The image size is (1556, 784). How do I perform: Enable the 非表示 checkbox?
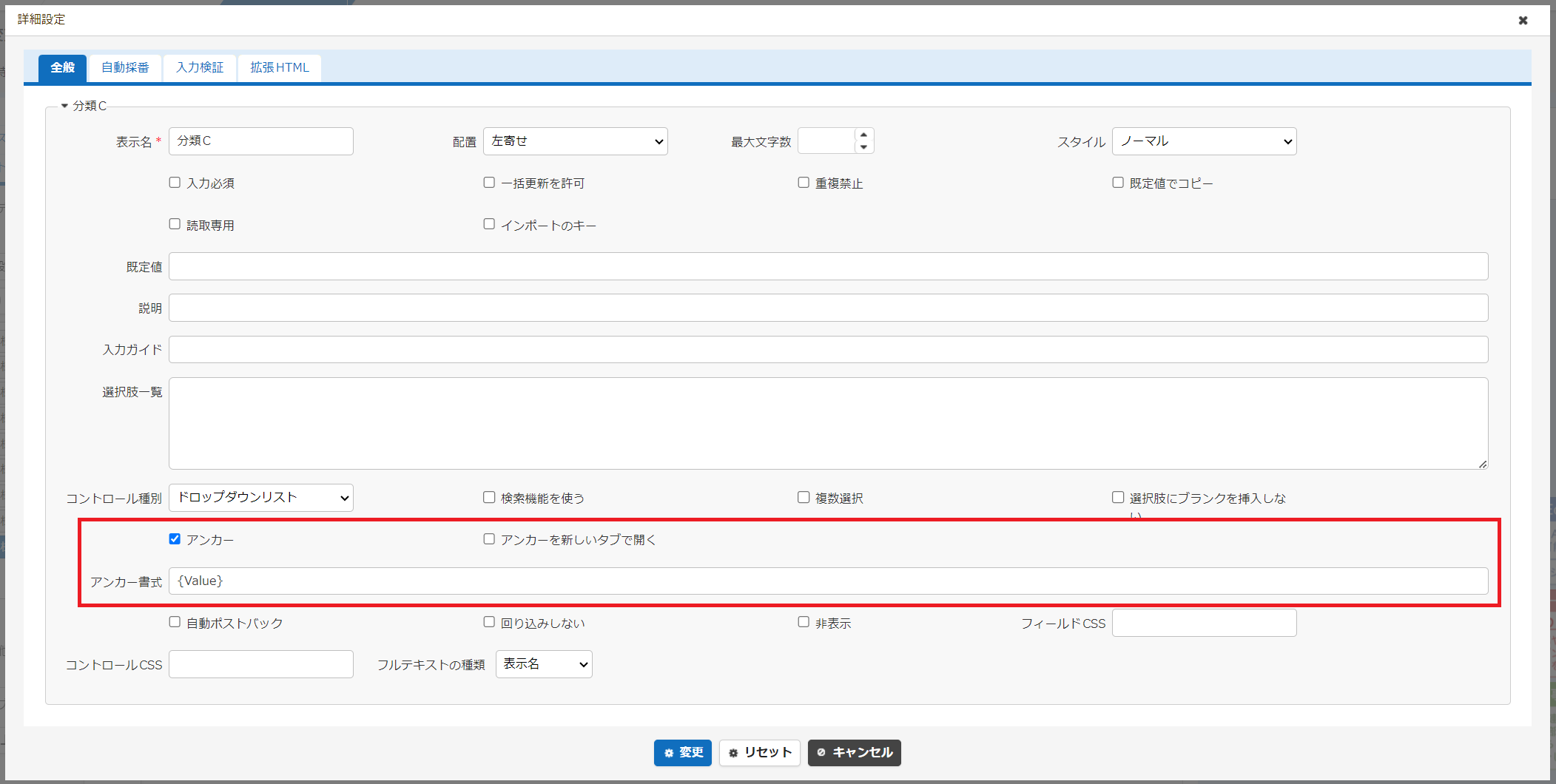point(804,621)
